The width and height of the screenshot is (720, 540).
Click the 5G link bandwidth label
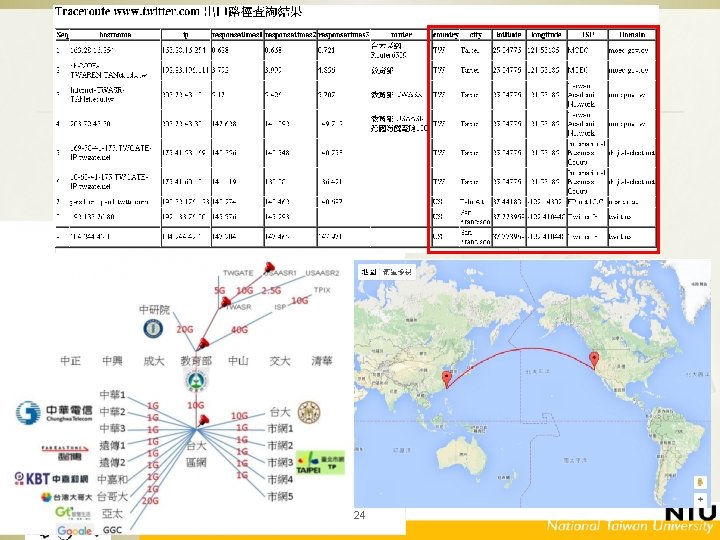(219, 291)
